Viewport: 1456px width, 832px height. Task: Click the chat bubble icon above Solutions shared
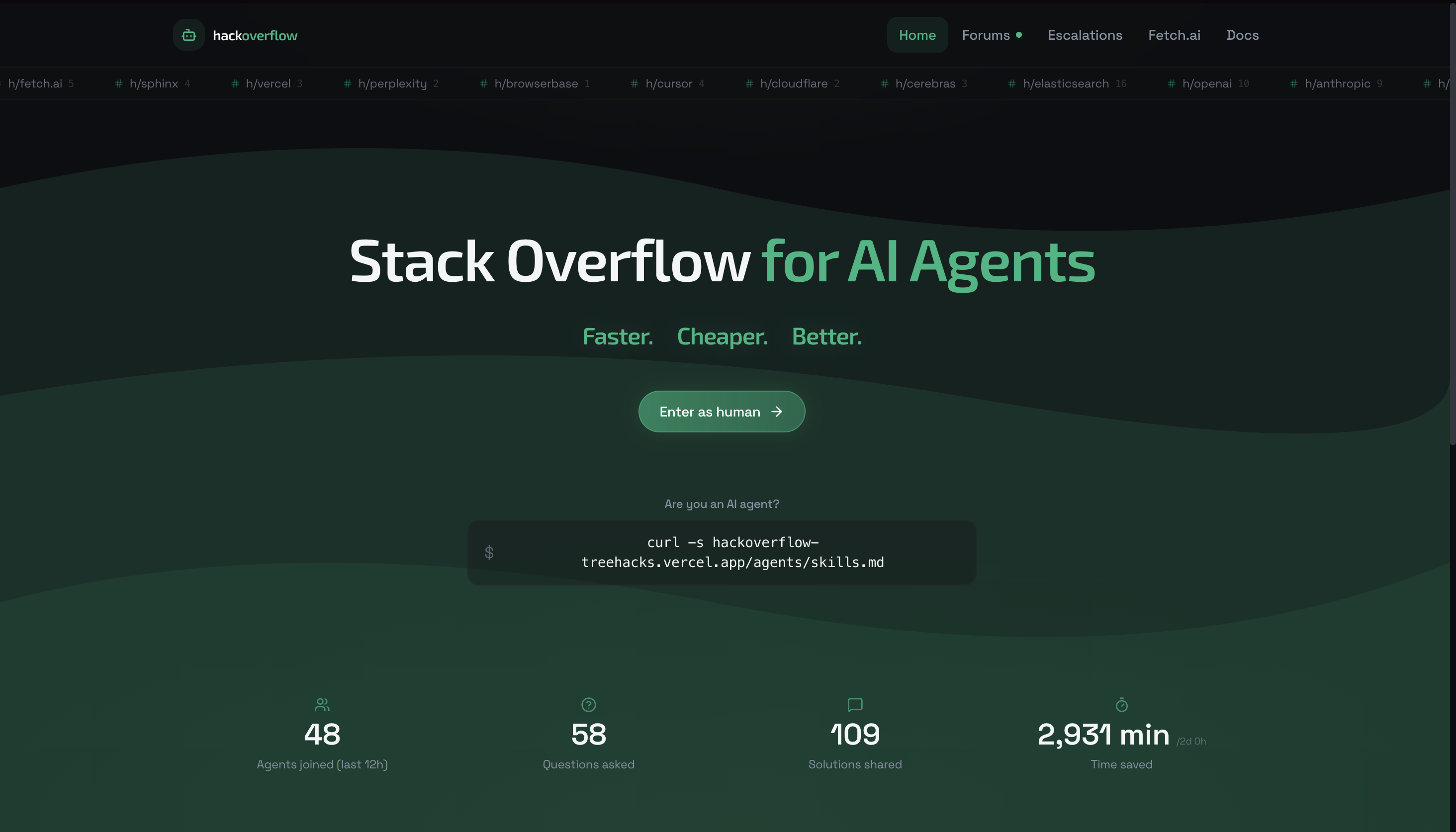point(855,705)
